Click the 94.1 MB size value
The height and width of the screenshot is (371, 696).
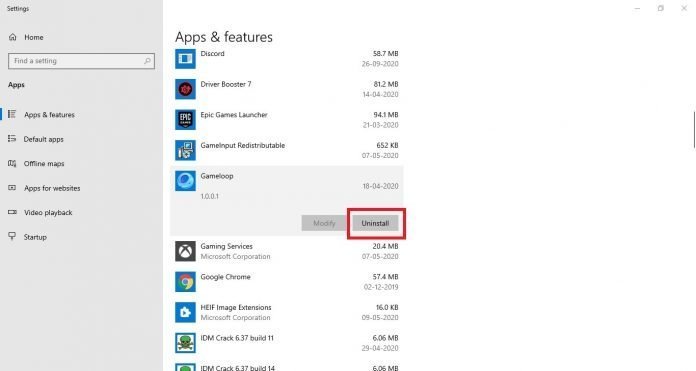pos(385,114)
